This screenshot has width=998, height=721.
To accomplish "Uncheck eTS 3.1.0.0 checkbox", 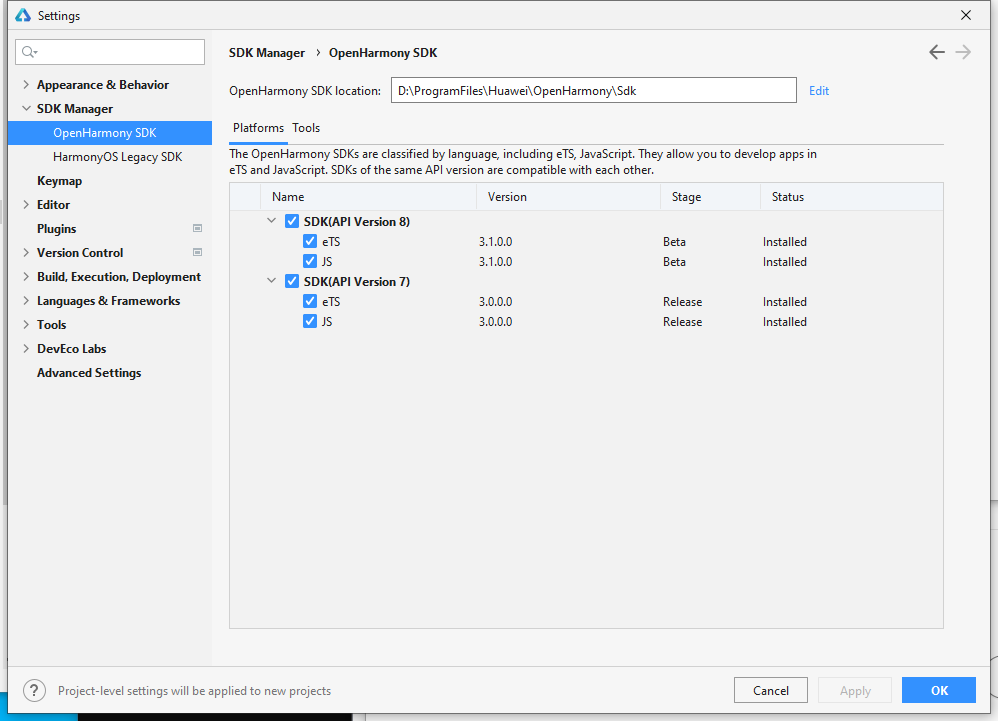I will point(310,242).
